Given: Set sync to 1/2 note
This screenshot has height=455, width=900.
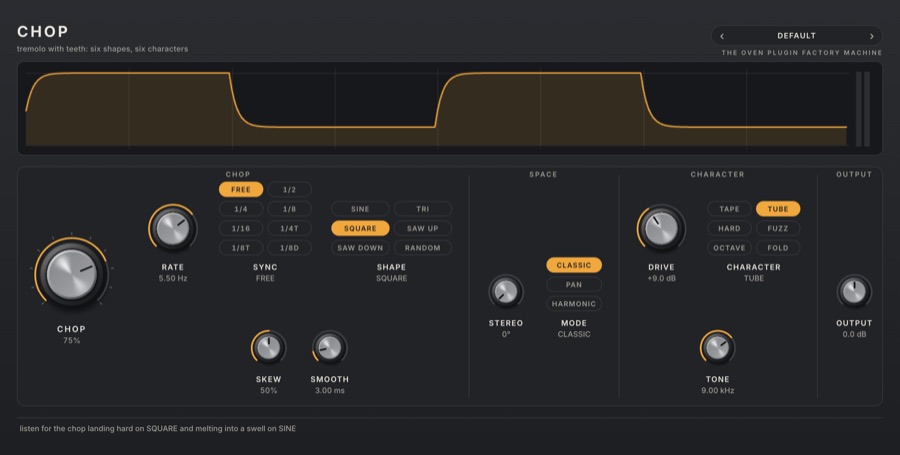Looking at the screenshot, I should click(289, 189).
